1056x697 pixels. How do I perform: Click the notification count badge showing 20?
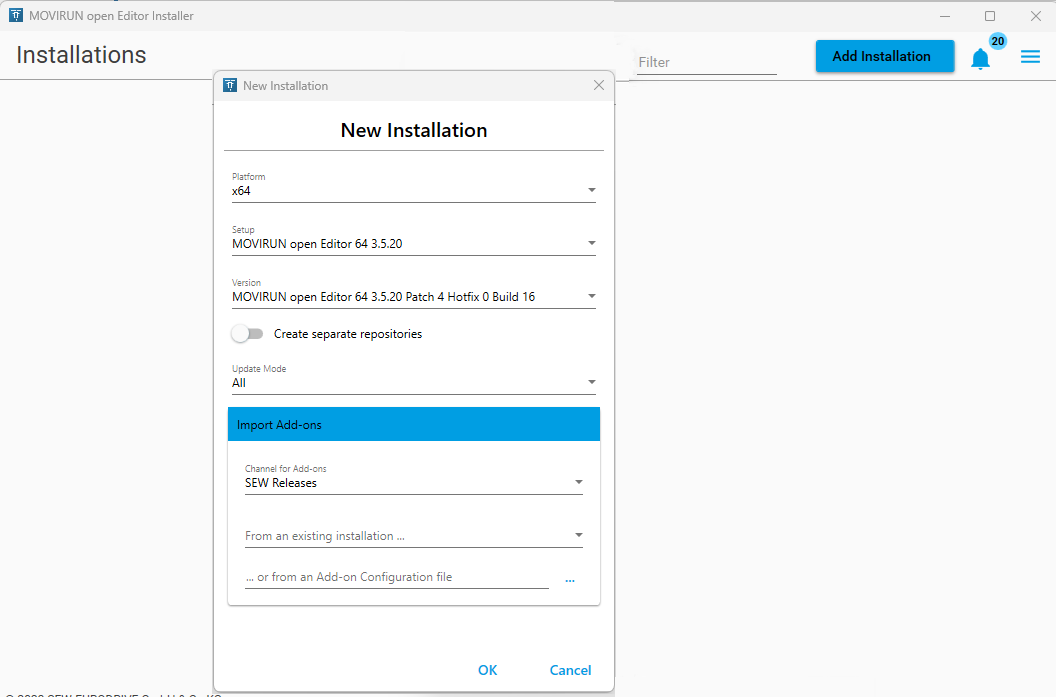click(997, 42)
